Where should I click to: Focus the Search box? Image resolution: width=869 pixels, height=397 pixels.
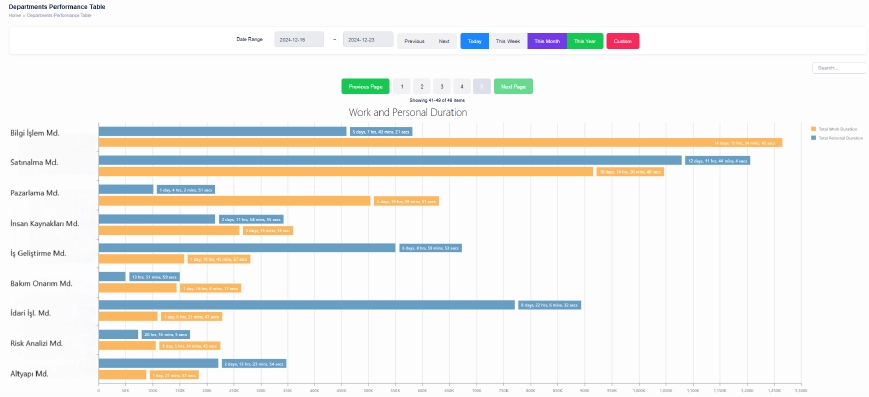tap(839, 68)
